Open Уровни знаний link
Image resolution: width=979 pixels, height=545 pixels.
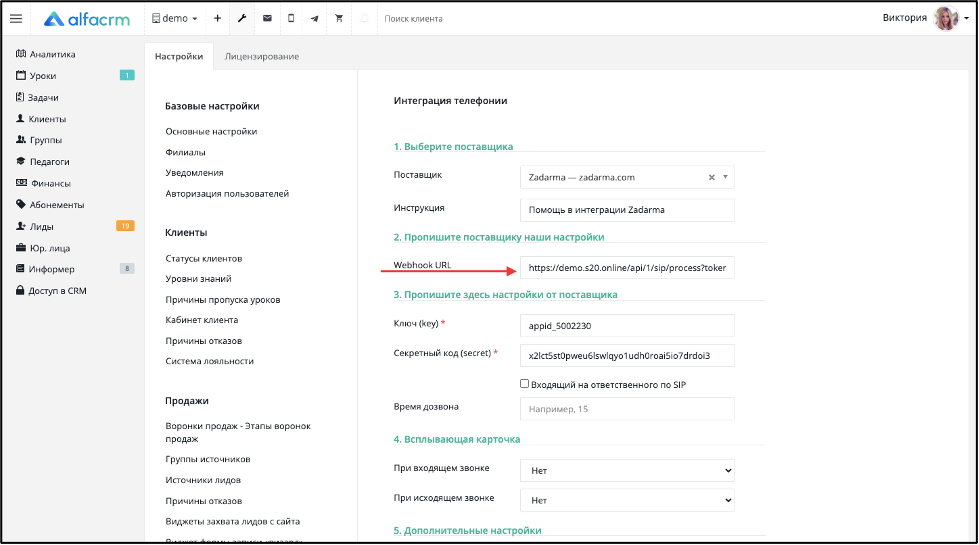[x=199, y=279]
